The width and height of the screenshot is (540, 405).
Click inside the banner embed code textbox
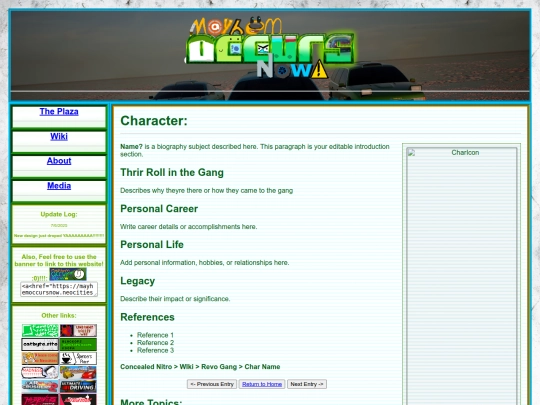pos(59,289)
